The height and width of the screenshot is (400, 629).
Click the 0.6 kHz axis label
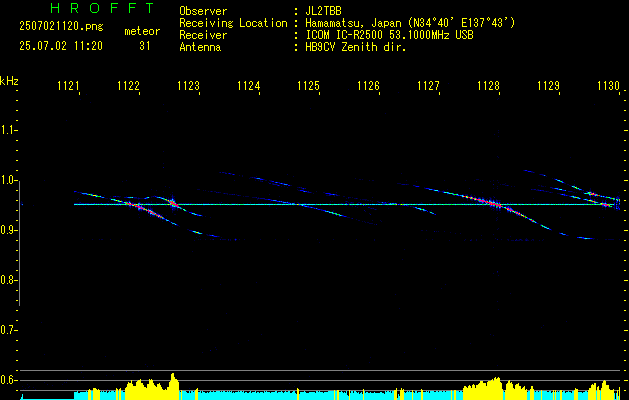pos(8,380)
